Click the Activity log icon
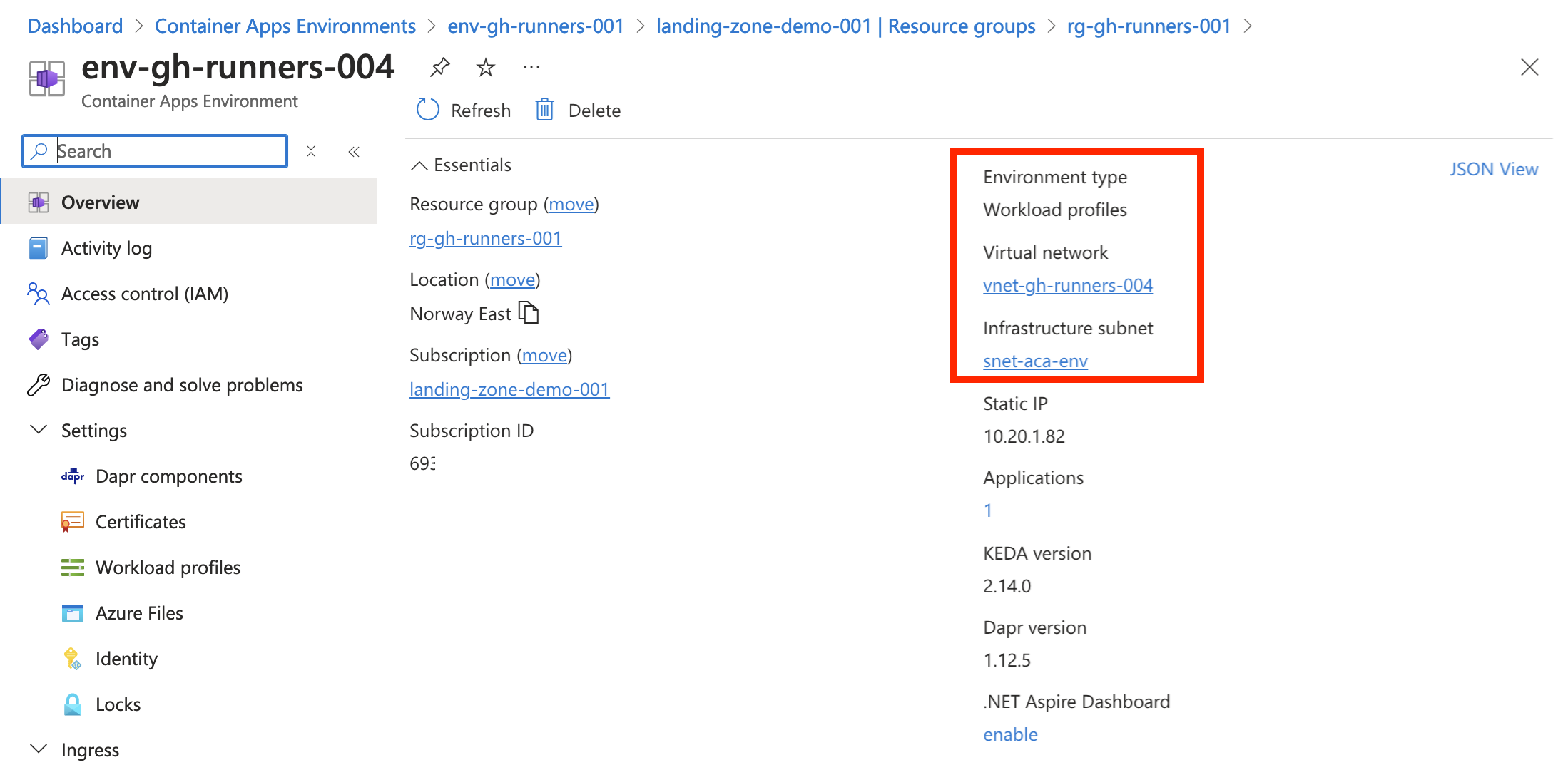1568x765 pixels. 39,248
